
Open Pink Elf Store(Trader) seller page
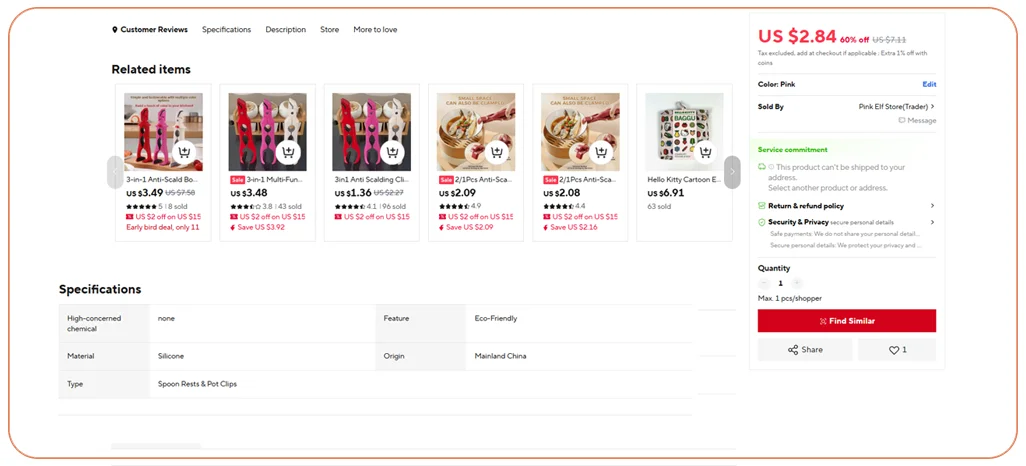(896, 106)
